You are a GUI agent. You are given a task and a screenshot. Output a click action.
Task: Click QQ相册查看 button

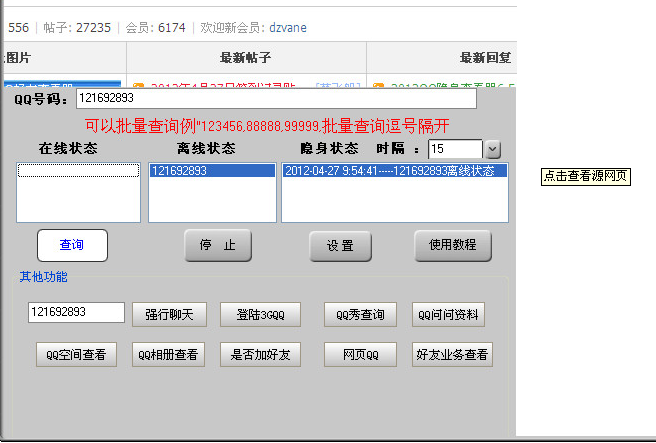tap(168, 354)
